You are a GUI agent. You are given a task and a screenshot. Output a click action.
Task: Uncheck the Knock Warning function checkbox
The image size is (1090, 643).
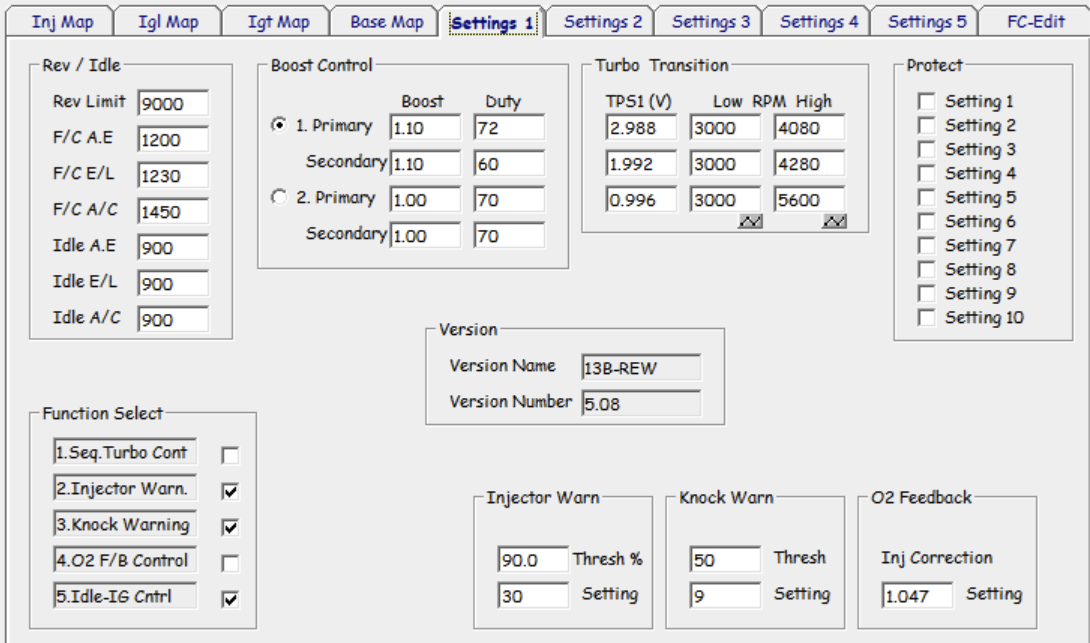tap(230, 527)
